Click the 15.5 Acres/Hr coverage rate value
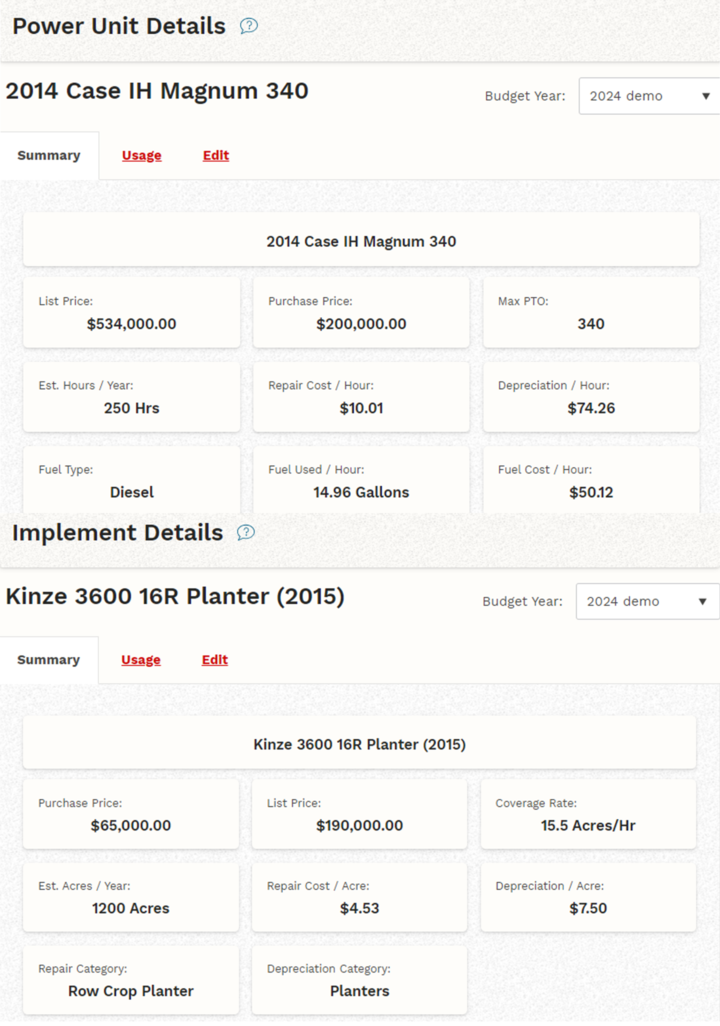Viewport: 720px width, 1026px height. 588,826
